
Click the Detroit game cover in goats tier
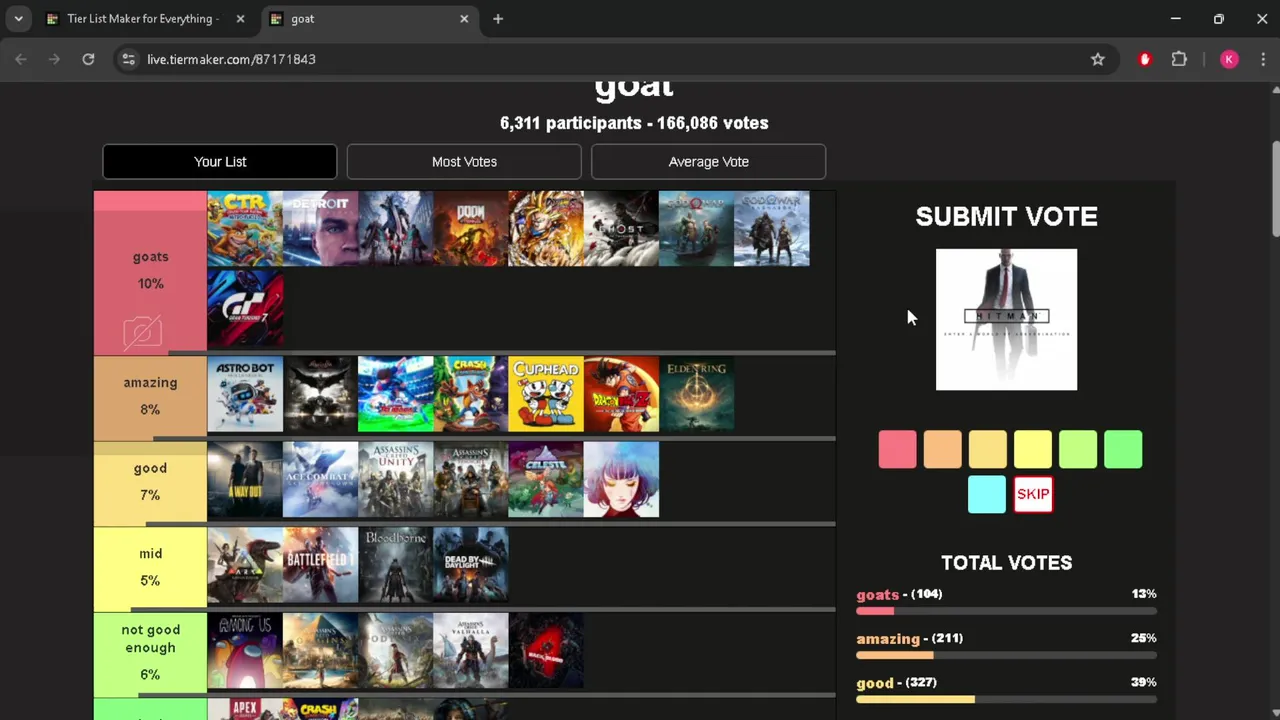click(320, 228)
